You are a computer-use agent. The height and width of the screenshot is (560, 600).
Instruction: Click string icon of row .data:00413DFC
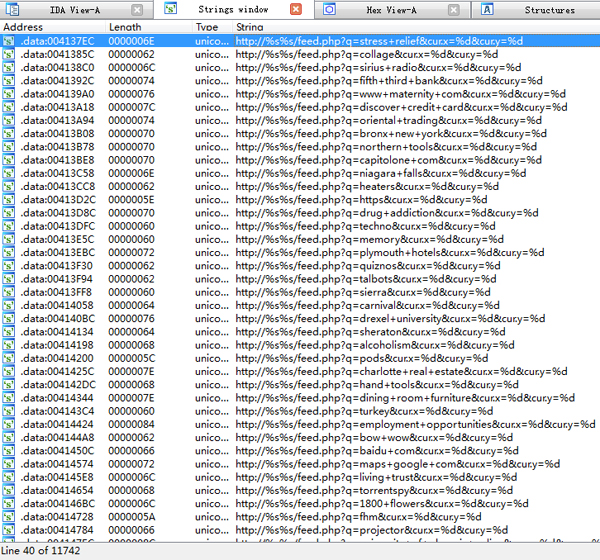[x=9, y=226]
